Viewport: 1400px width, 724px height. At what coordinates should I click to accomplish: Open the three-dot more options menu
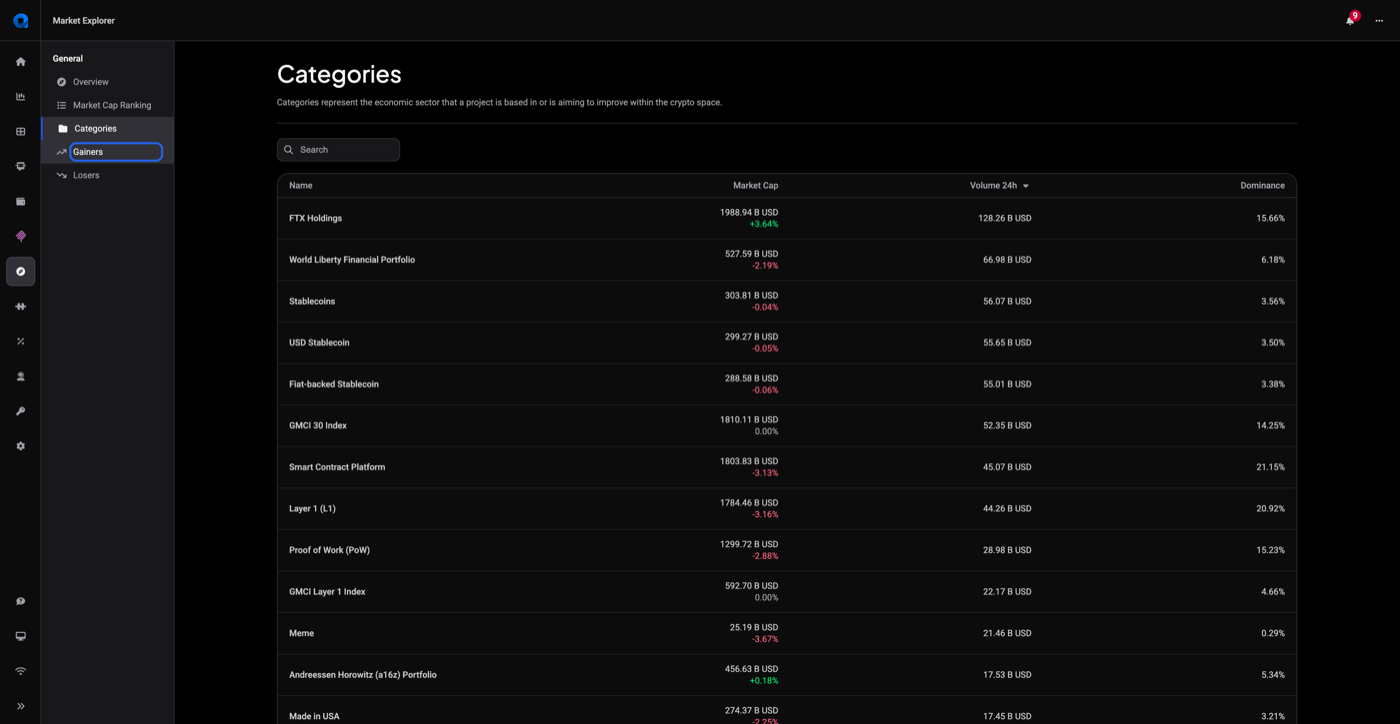coord(1379,21)
